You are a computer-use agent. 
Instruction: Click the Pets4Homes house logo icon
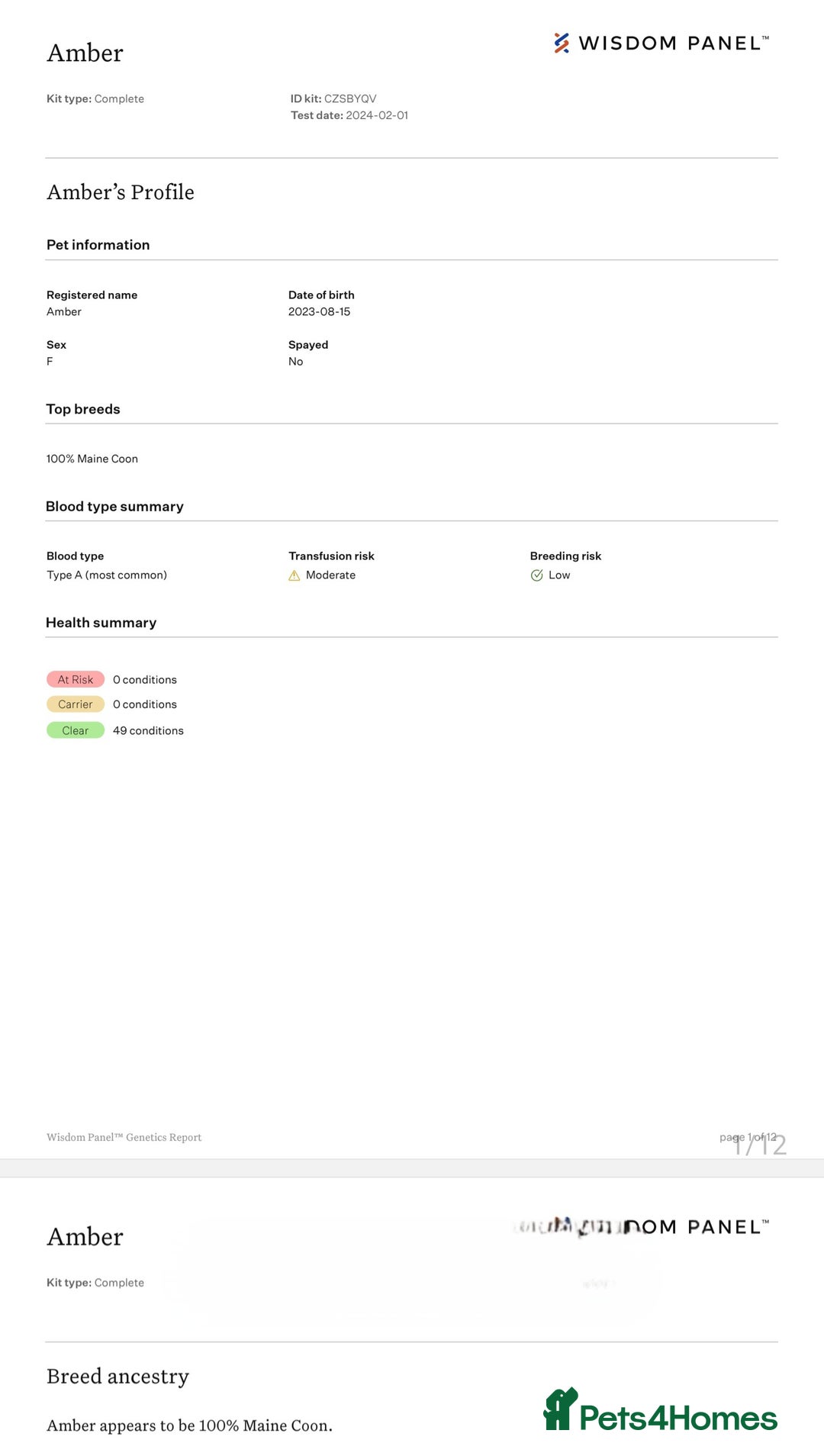[560, 1409]
